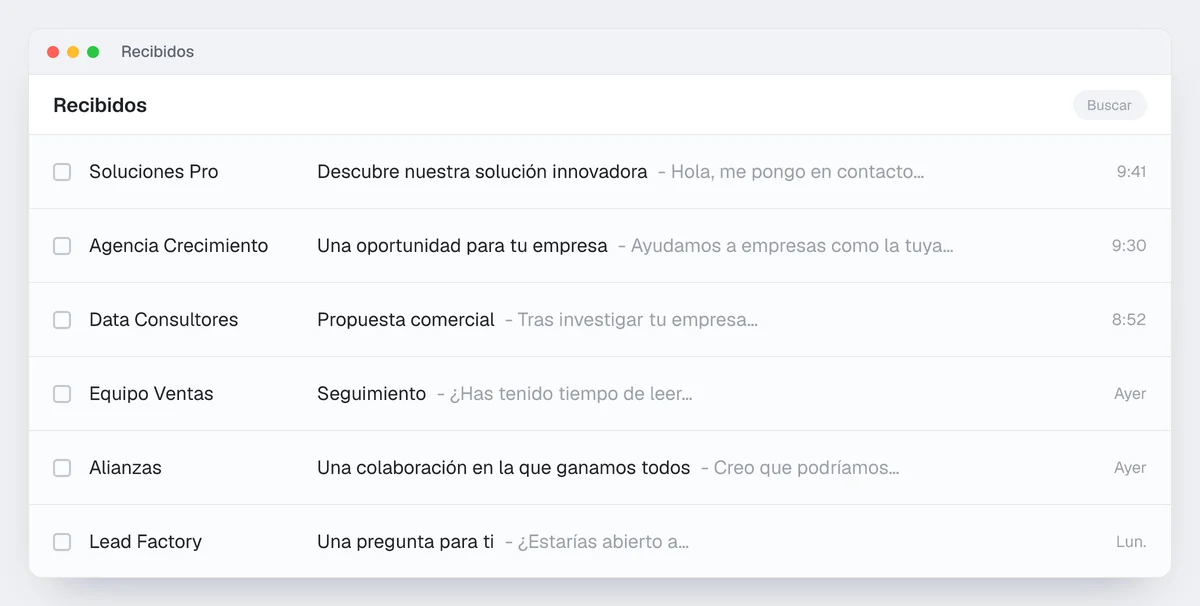Click sender name Equipo Ventas
The height and width of the screenshot is (606, 1200).
click(x=151, y=394)
